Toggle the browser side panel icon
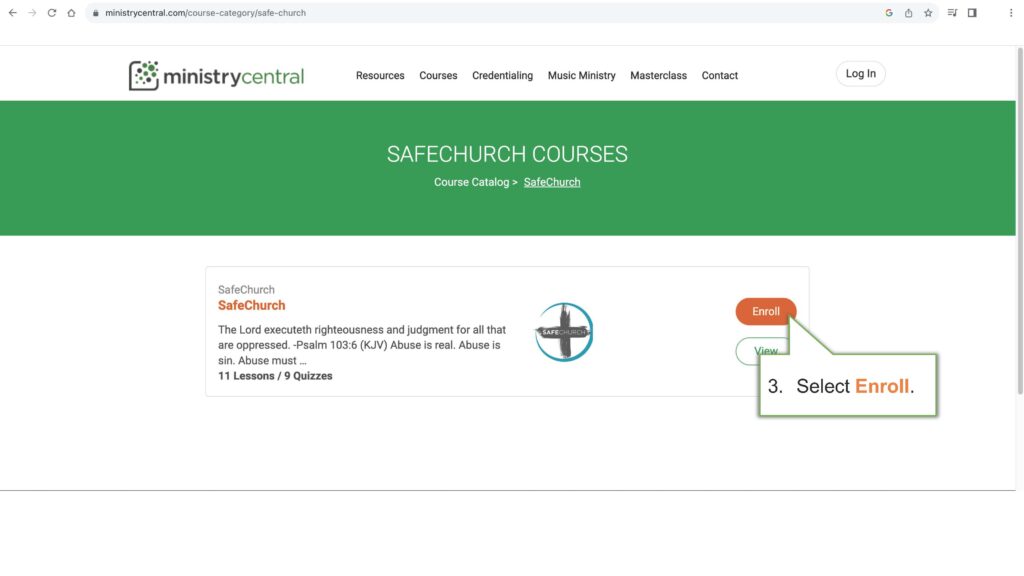This screenshot has height=576, width=1024. click(972, 12)
